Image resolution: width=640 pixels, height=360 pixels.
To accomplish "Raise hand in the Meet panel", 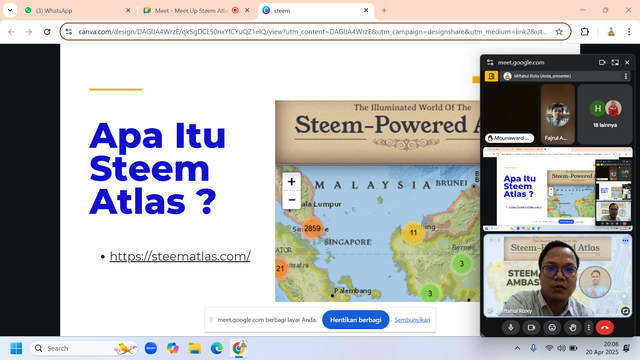I will coord(573,327).
